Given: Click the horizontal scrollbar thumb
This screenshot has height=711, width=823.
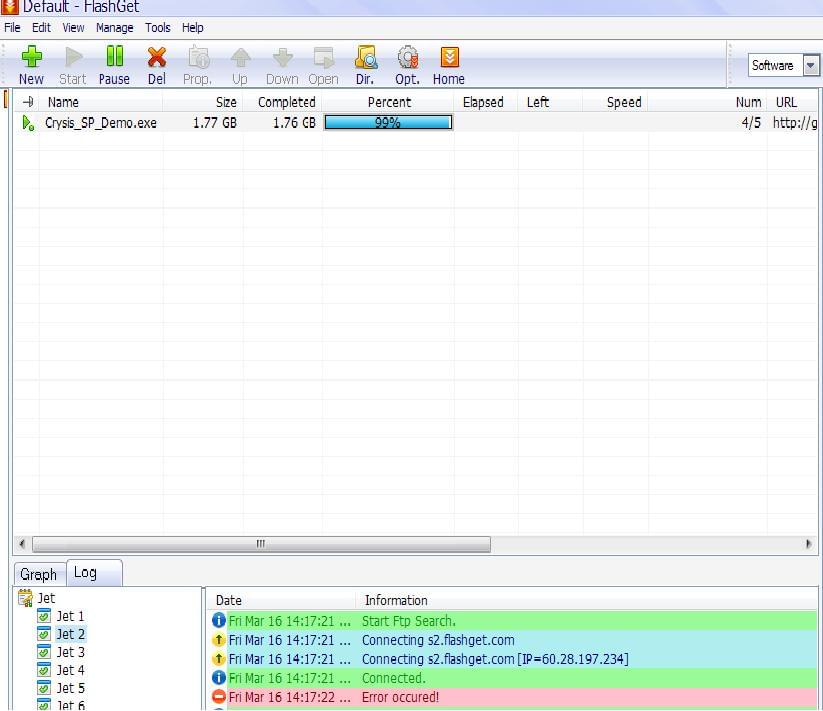Looking at the screenshot, I should point(261,544).
